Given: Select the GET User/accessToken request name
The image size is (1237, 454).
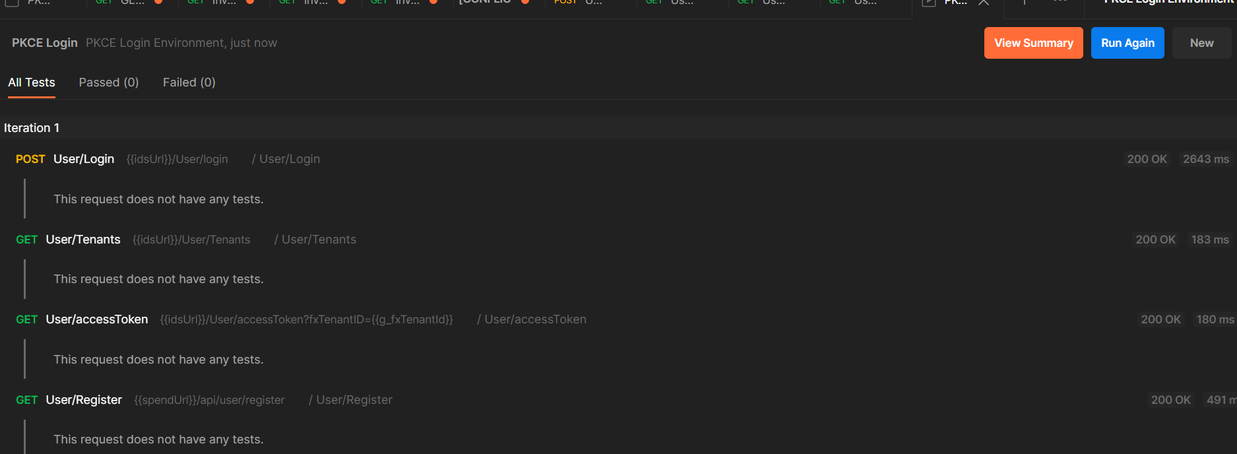Looking at the screenshot, I should click(97, 319).
